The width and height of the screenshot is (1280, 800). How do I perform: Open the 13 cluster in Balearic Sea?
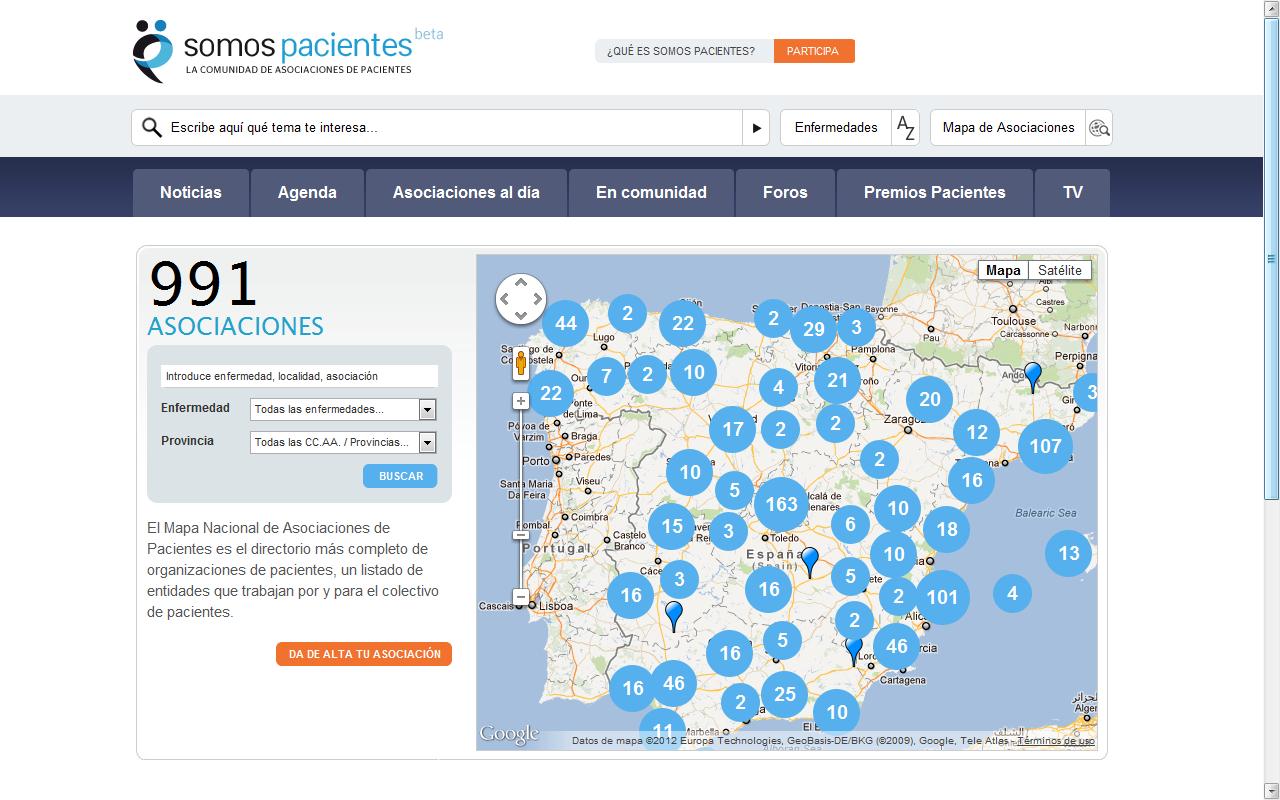point(1069,553)
